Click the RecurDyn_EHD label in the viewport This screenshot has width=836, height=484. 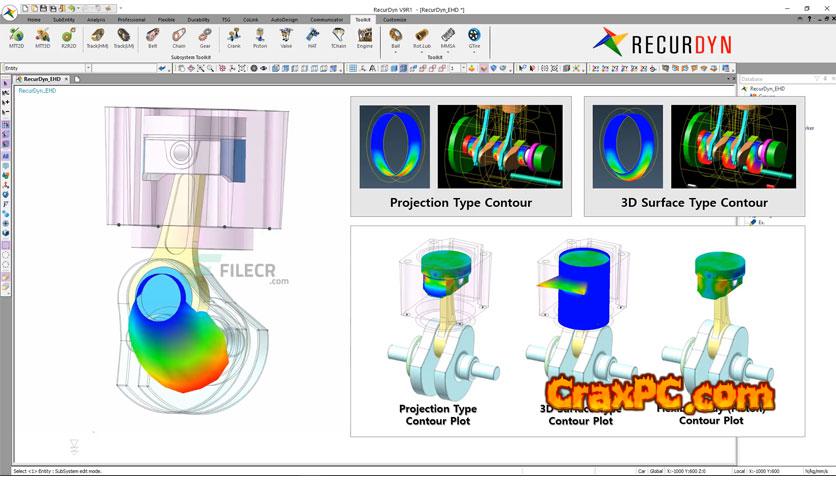pyautogui.click(x=37, y=90)
